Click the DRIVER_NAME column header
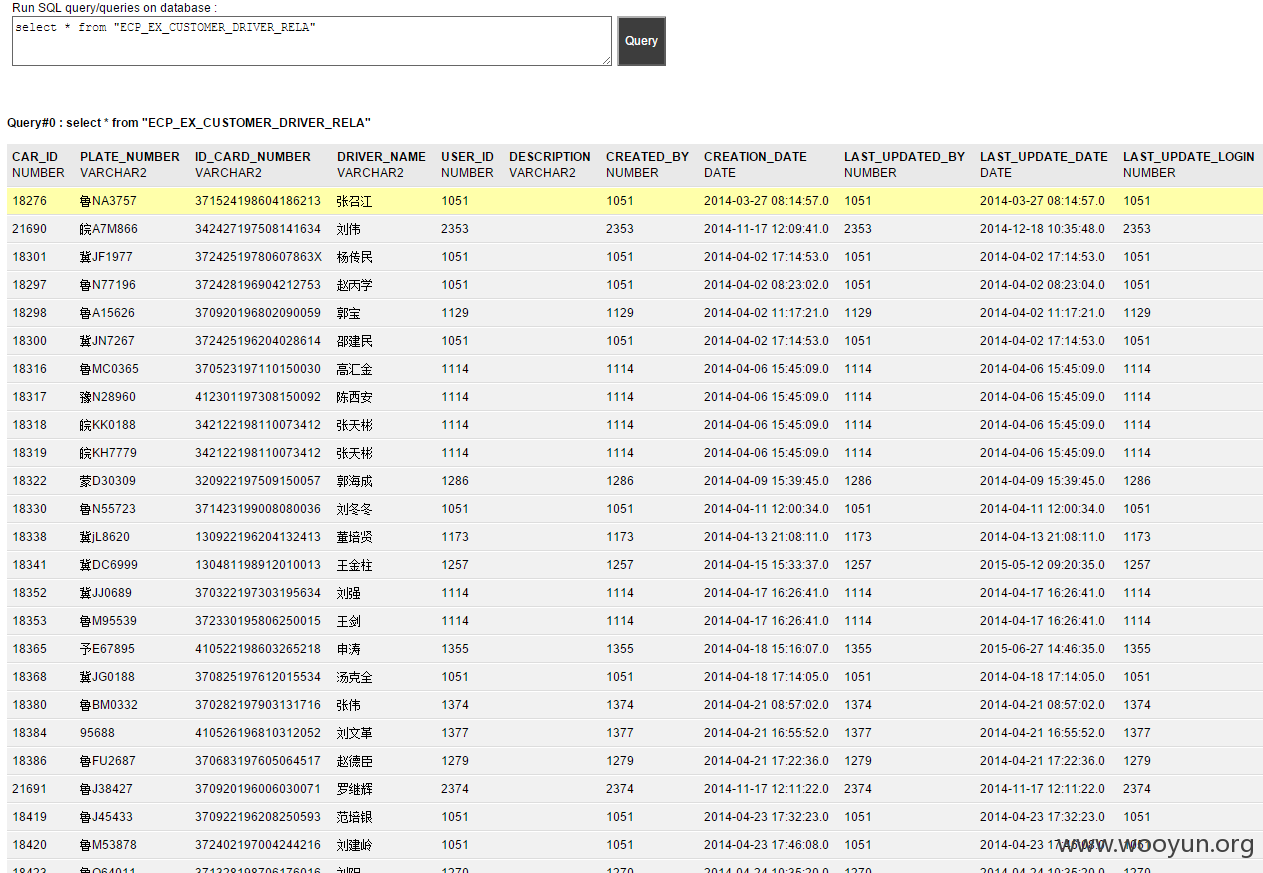This screenshot has width=1263, height=873. tap(381, 157)
